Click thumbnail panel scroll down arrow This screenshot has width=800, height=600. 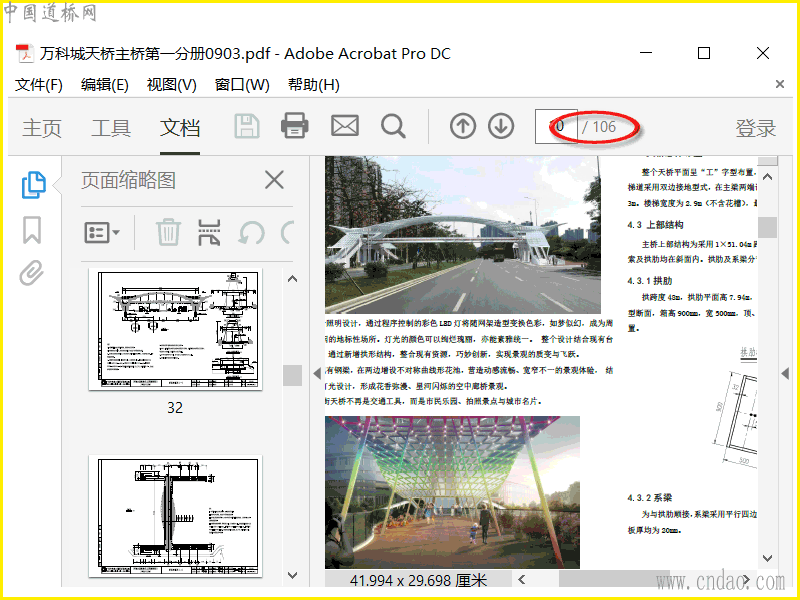(x=292, y=575)
